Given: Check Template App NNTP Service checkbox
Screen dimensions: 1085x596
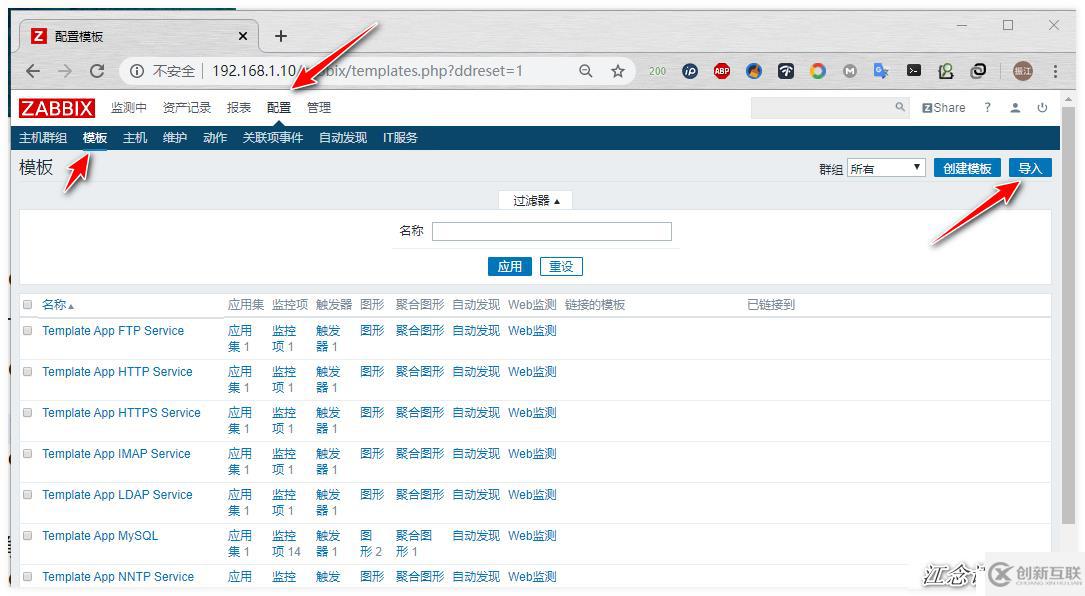Looking at the screenshot, I should pos(28,576).
